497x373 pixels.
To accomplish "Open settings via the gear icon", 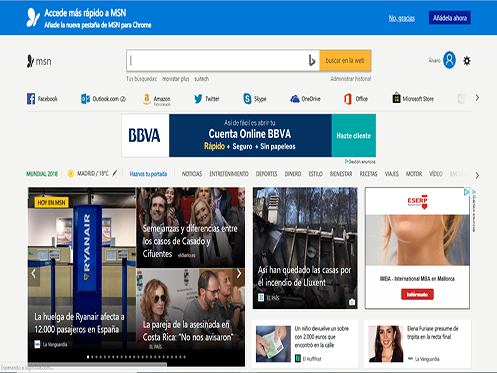I will click(x=467, y=61).
